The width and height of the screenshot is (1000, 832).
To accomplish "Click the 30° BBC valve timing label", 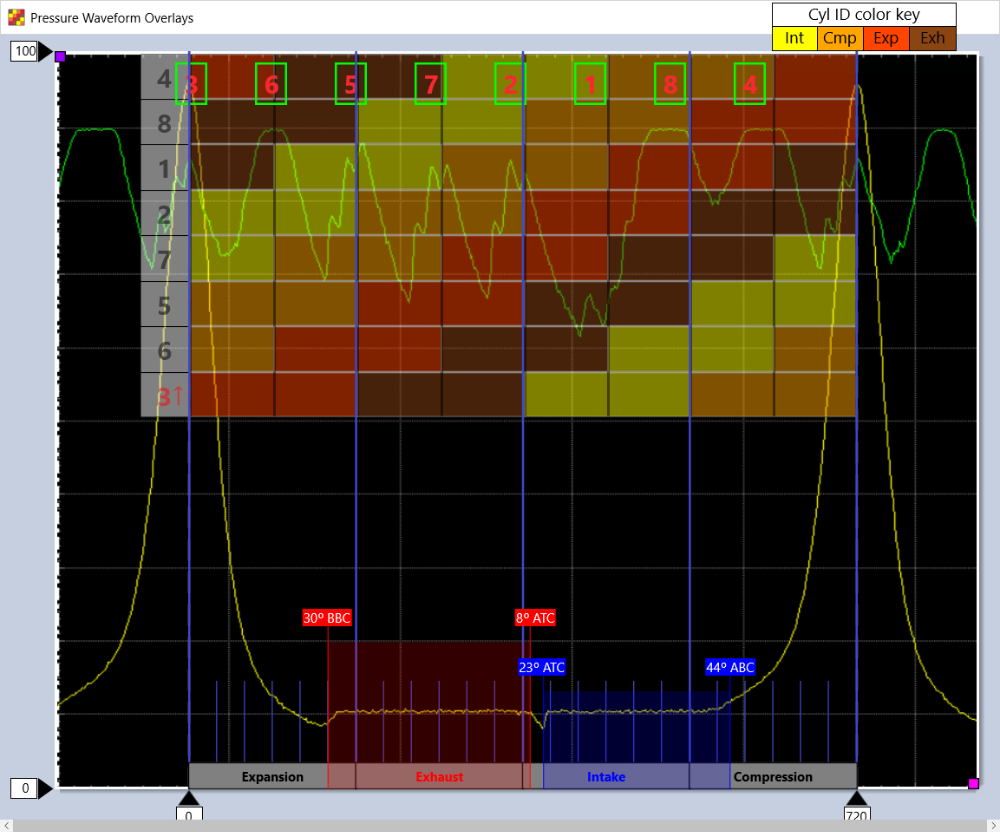I will [327, 618].
